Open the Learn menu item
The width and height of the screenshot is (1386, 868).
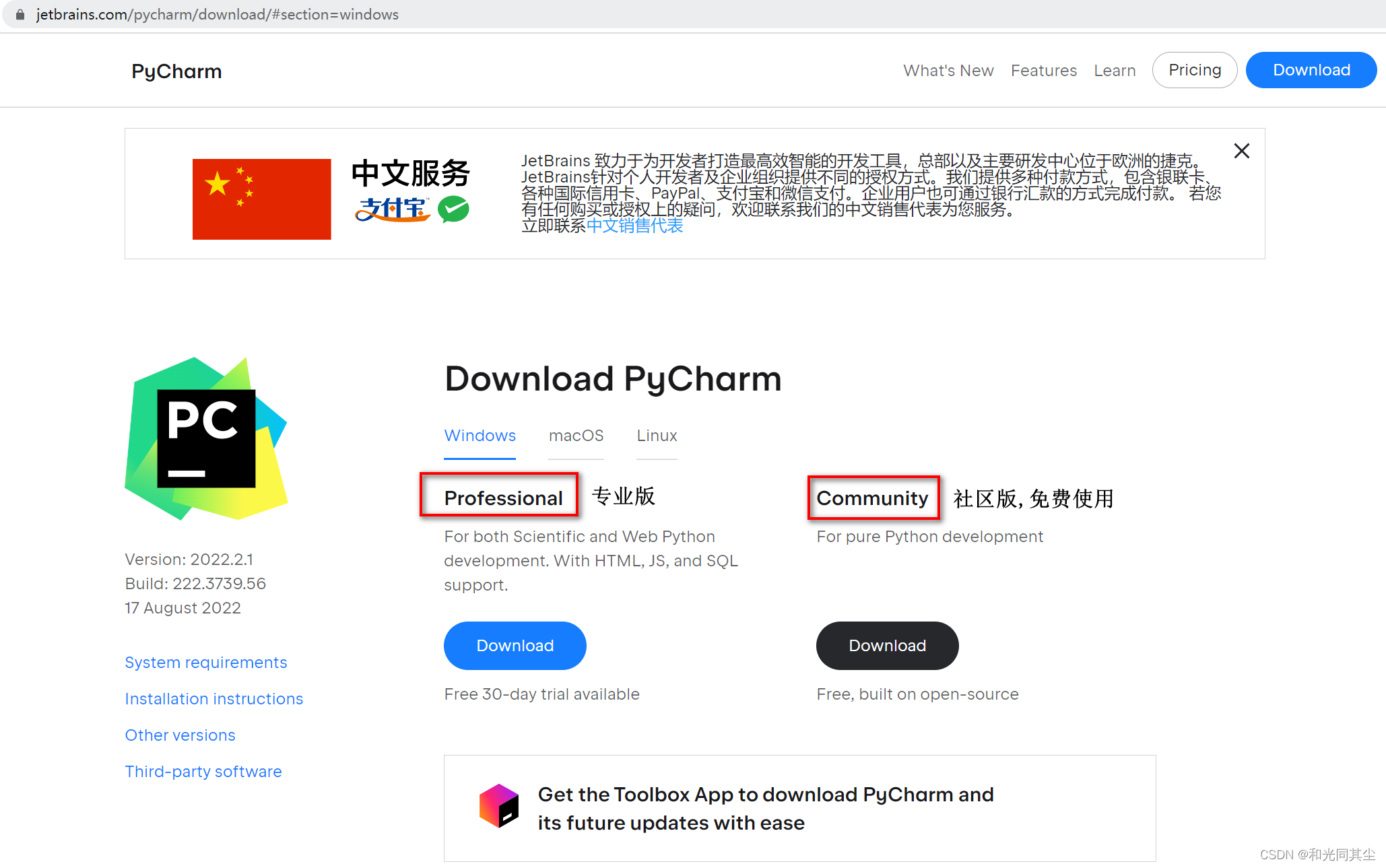(1115, 70)
